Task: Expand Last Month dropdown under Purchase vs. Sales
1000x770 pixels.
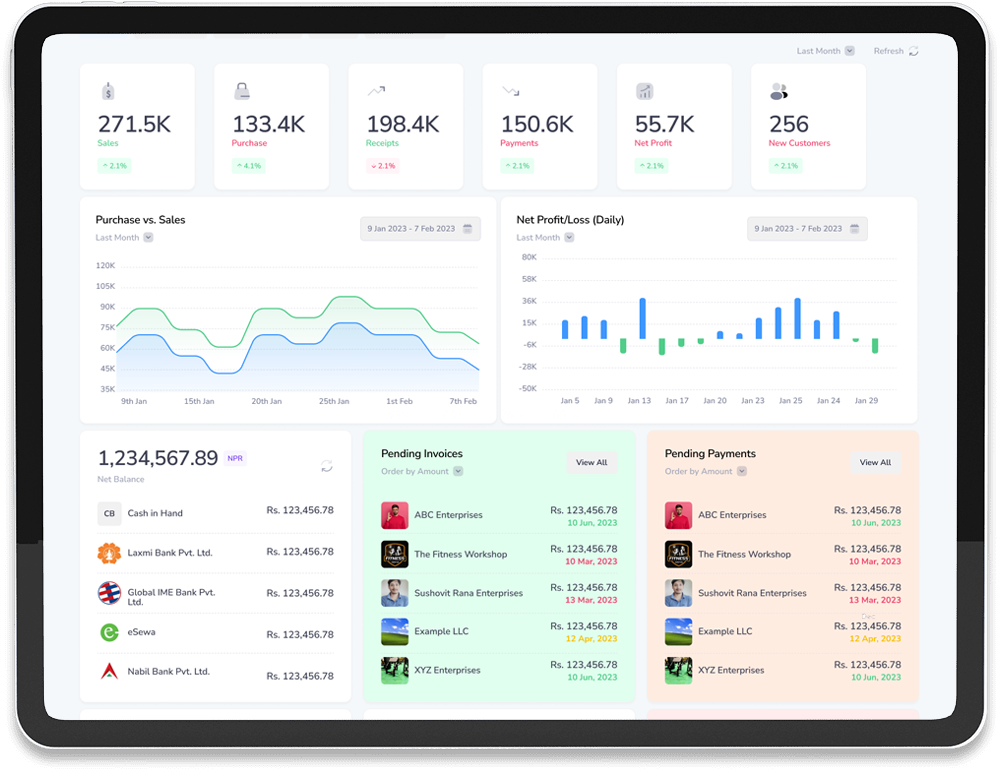Action: [148, 238]
